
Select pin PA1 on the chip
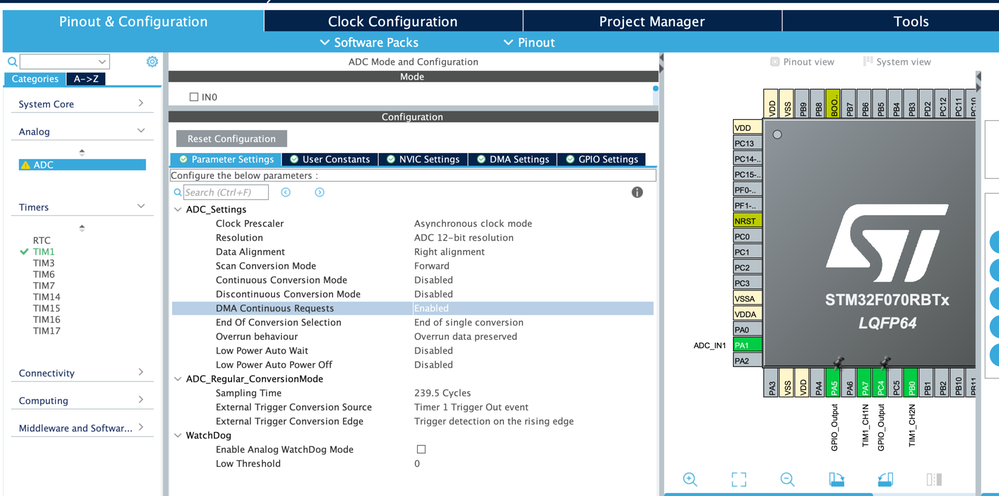pyautogui.click(x=748, y=345)
